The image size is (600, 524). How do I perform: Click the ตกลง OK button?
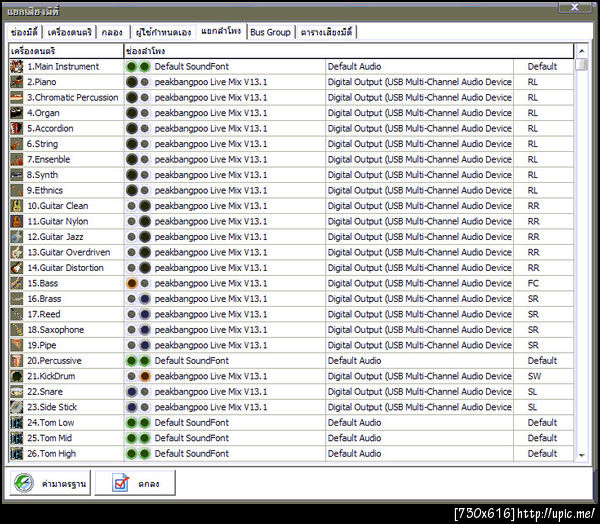(135, 483)
